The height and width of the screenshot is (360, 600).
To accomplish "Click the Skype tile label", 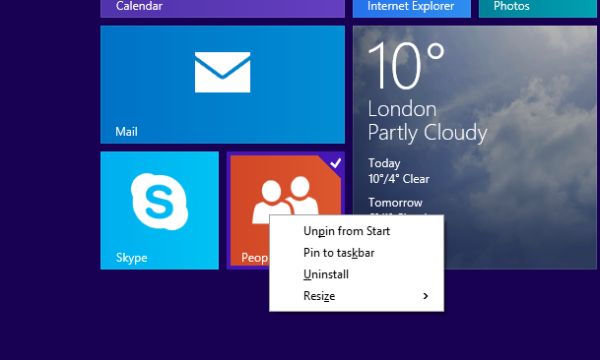I will (x=132, y=258).
